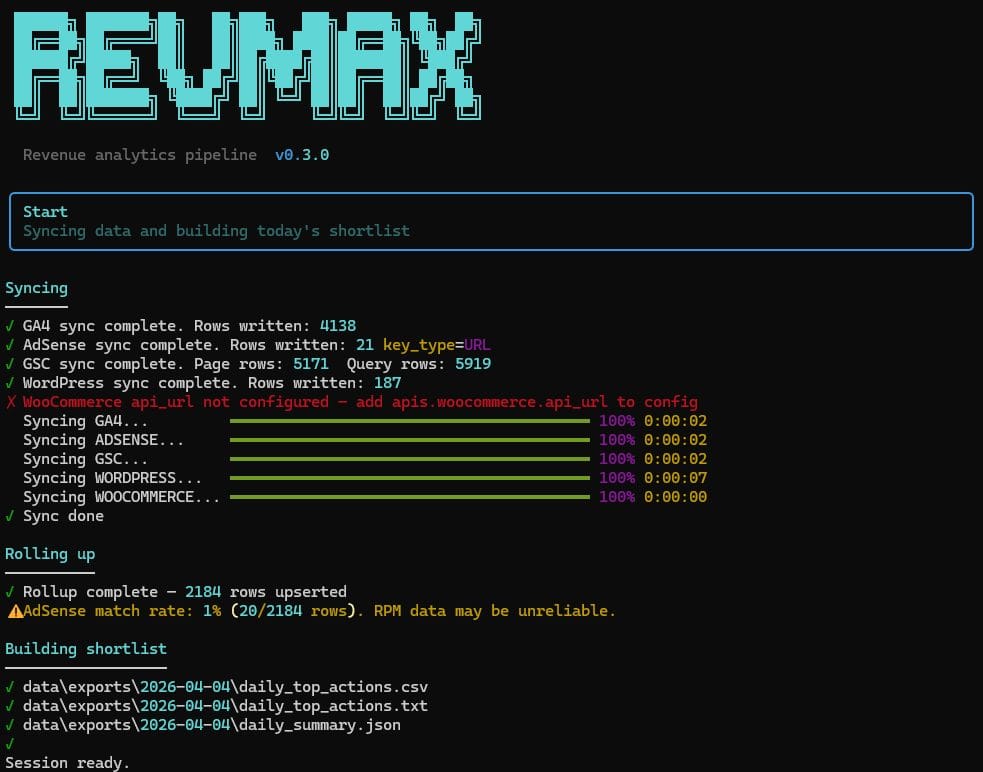
Task: Click the 'Syncing WOOCOMMERCE...' progress bar
Action: 409,497
